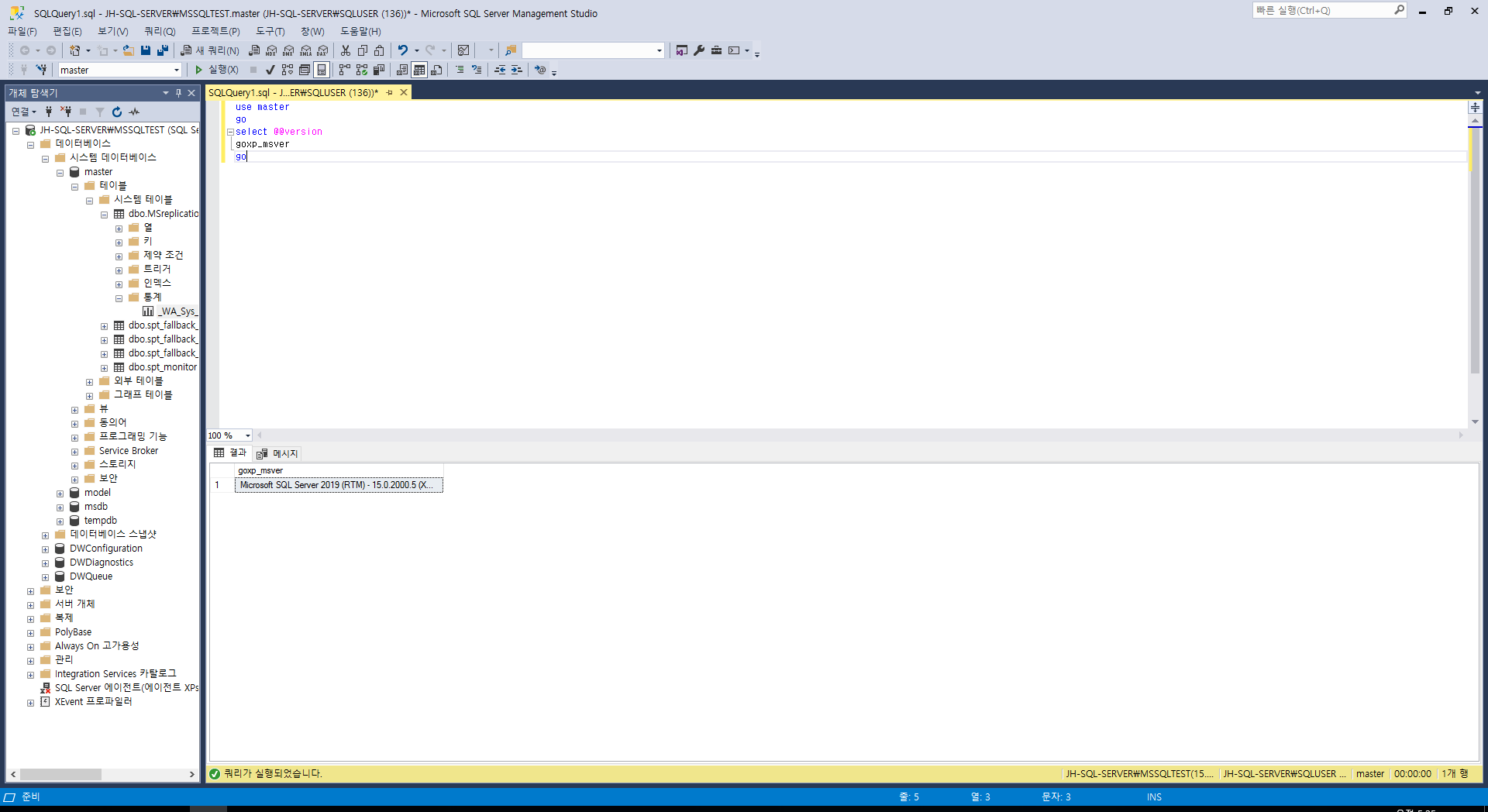Click the Copy icon in toolbar

[x=363, y=50]
